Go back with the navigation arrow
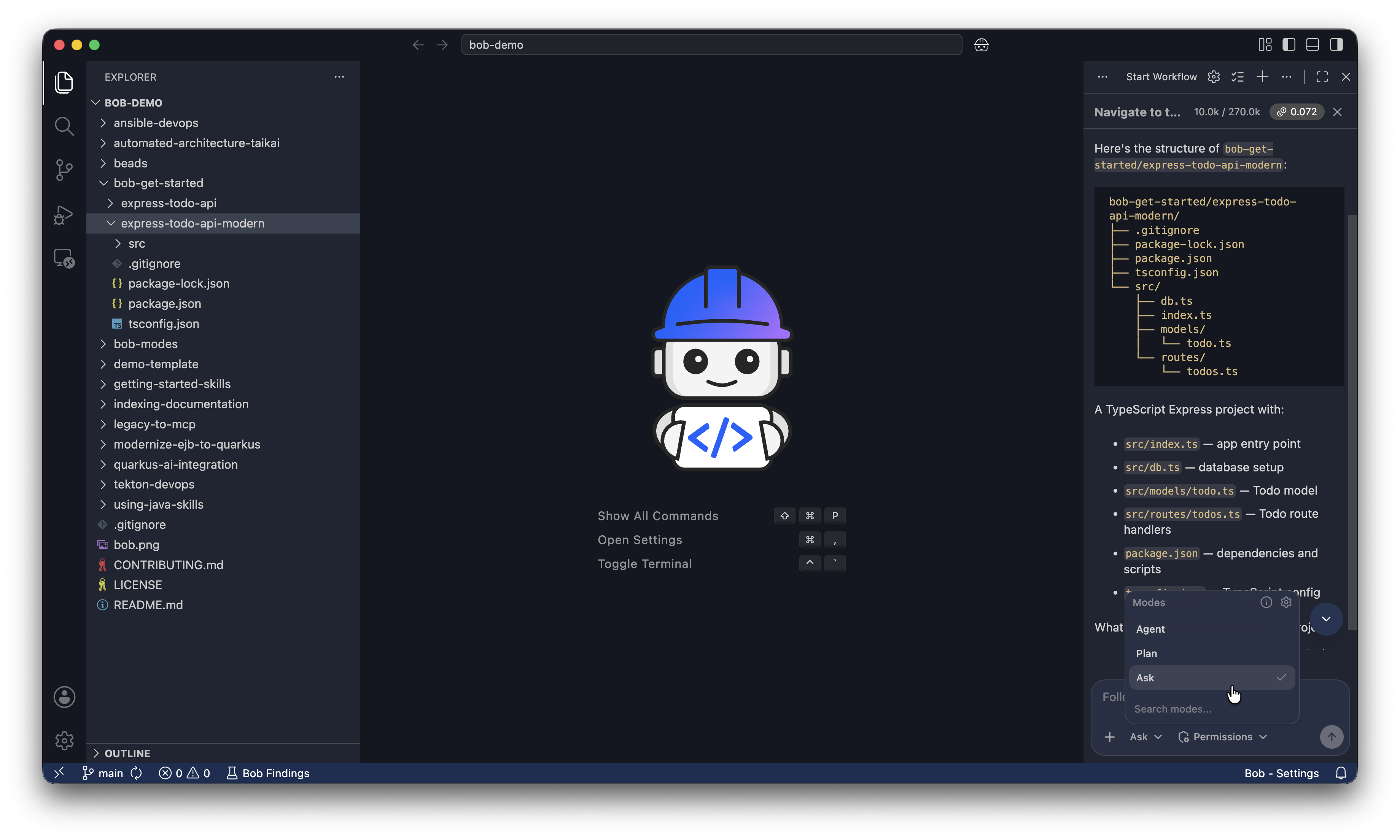Screen dimensions: 1400x840 (x=418, y=45)
